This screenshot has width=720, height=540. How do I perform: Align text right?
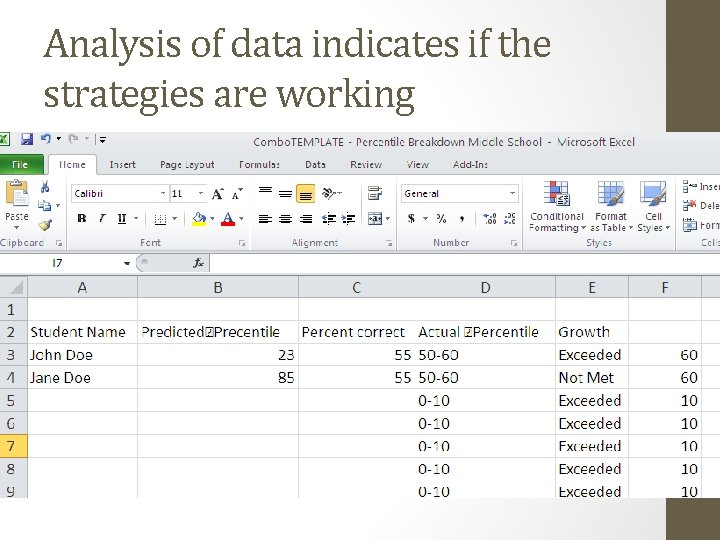pyautogui.click(x=306, y=219)
